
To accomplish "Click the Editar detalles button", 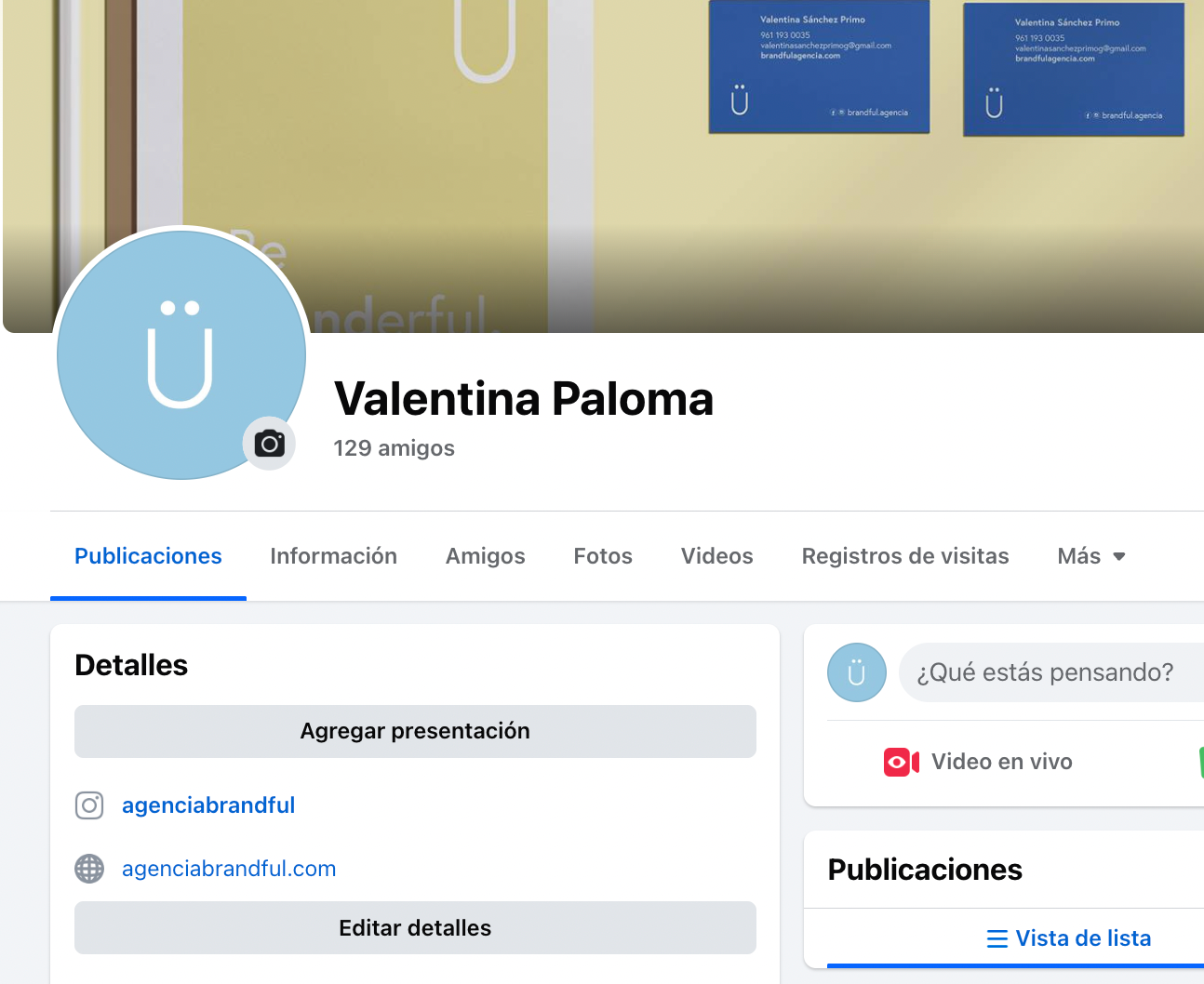I will pos(415,928).
